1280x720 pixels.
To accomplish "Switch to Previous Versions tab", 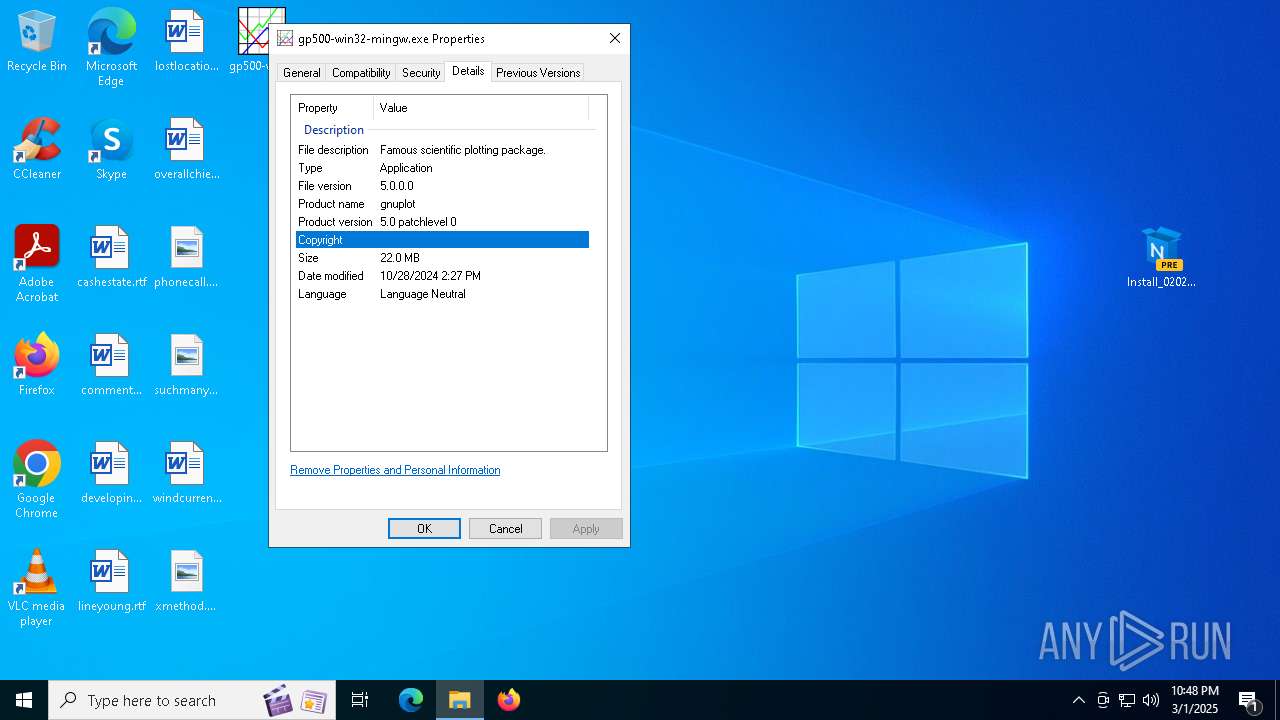I will coord(538,73).
